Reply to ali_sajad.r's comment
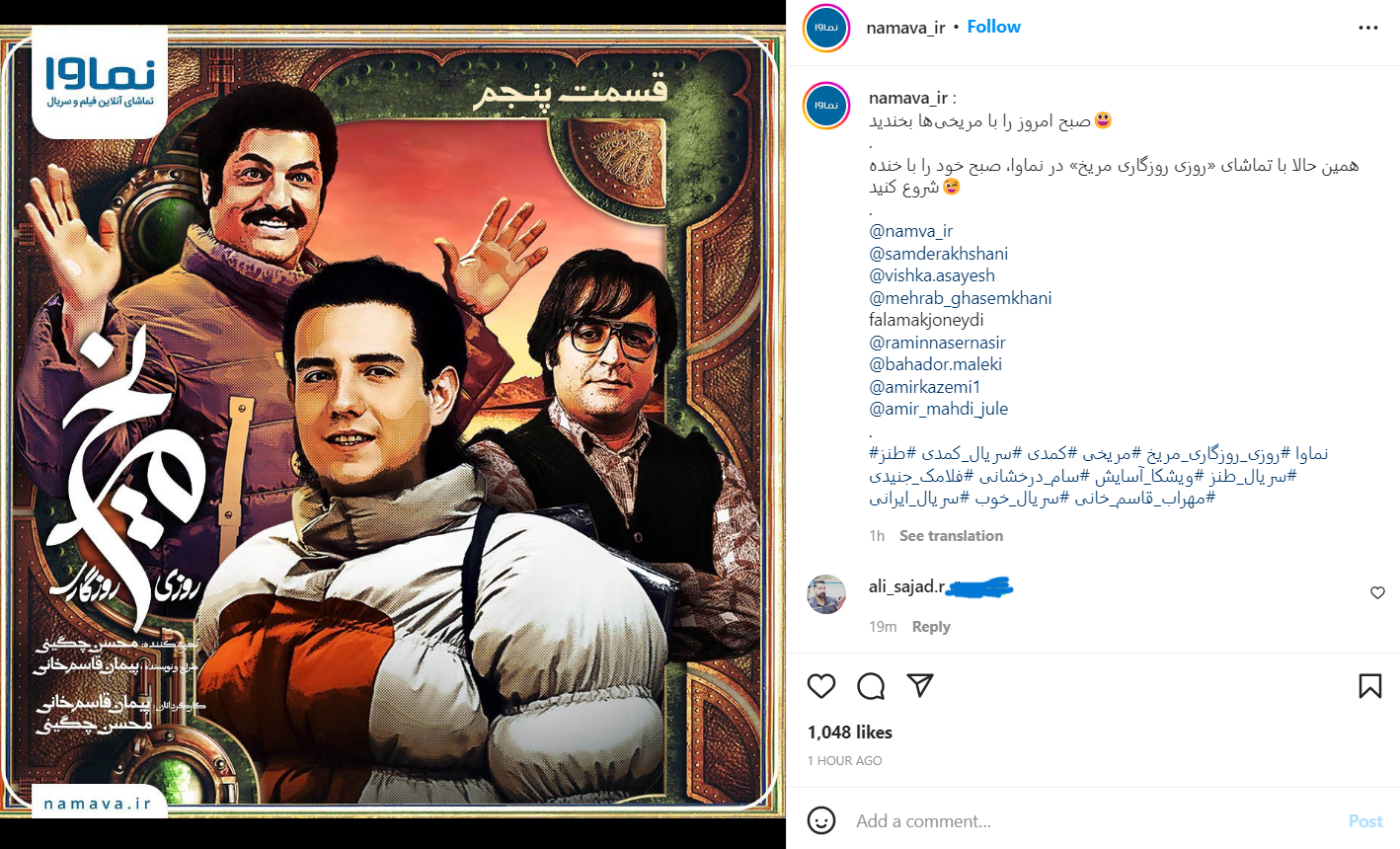 pyautogui.click(x=931, y=627)
